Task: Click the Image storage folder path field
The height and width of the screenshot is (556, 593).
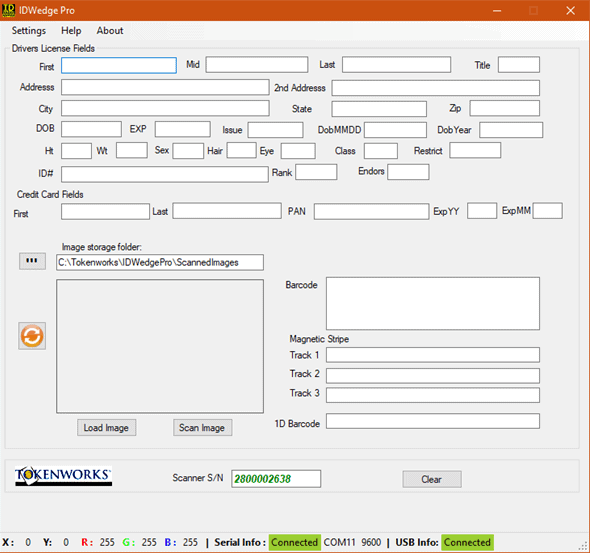Action: pyautogui.click(x=160, y=262)
